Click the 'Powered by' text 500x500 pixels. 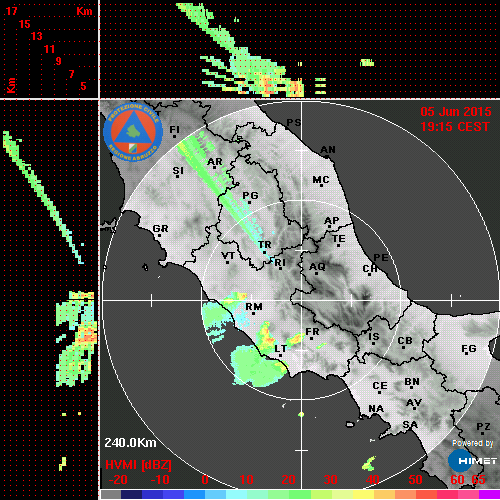[x=473, y=443]
